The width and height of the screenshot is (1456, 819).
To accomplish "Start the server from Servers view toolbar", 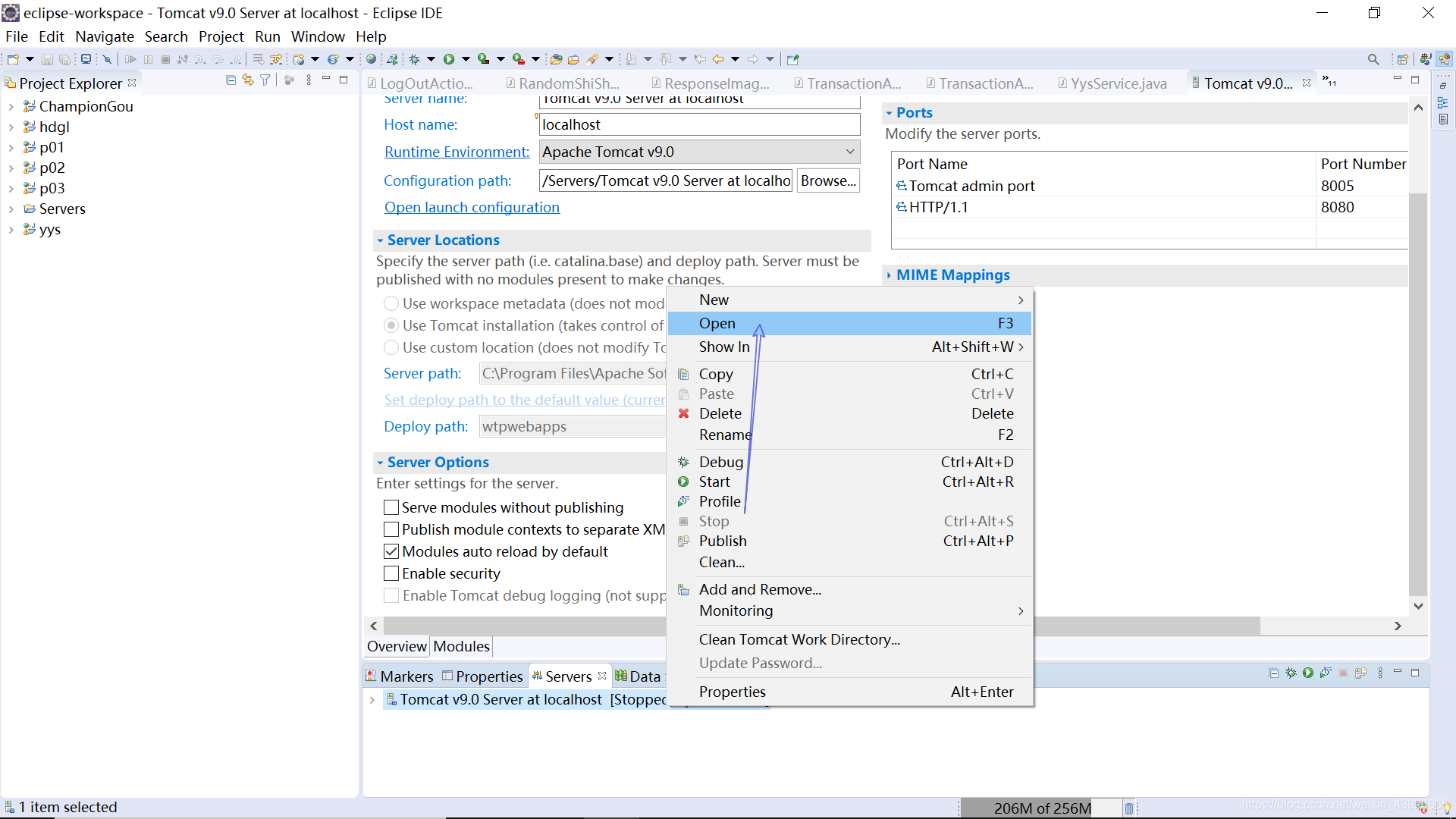I will click(x=1308, y=673).
